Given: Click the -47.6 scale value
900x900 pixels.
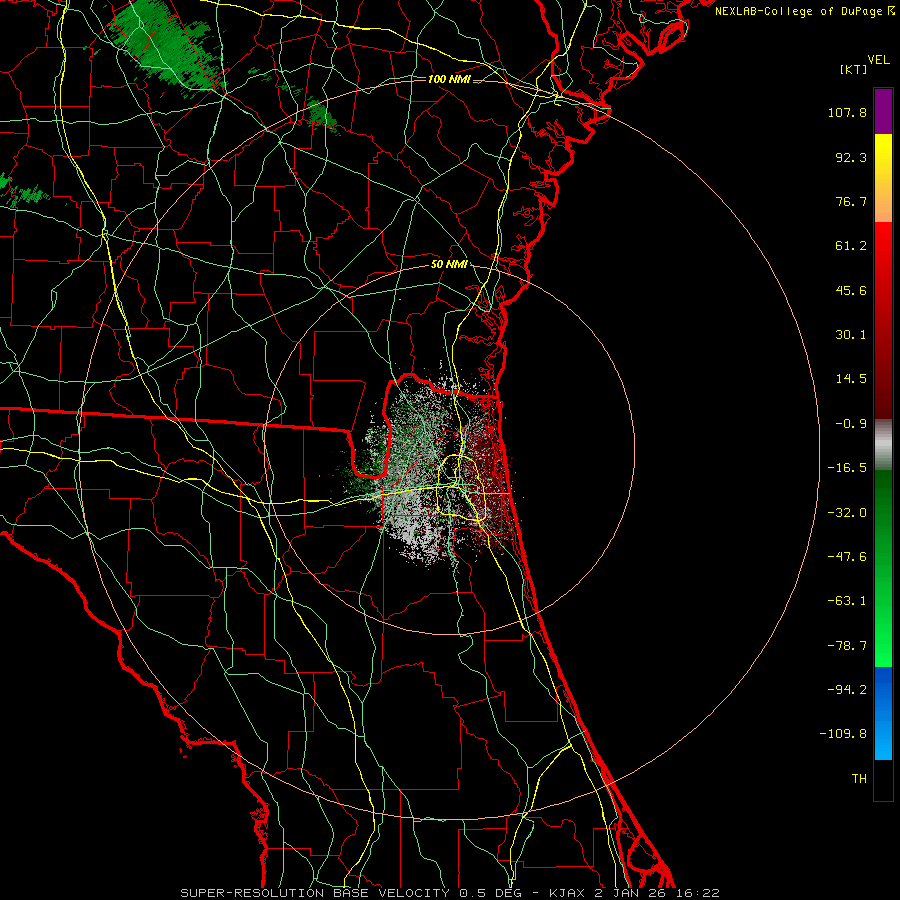Looking at the screenshot, I should (x=847, y=557).
